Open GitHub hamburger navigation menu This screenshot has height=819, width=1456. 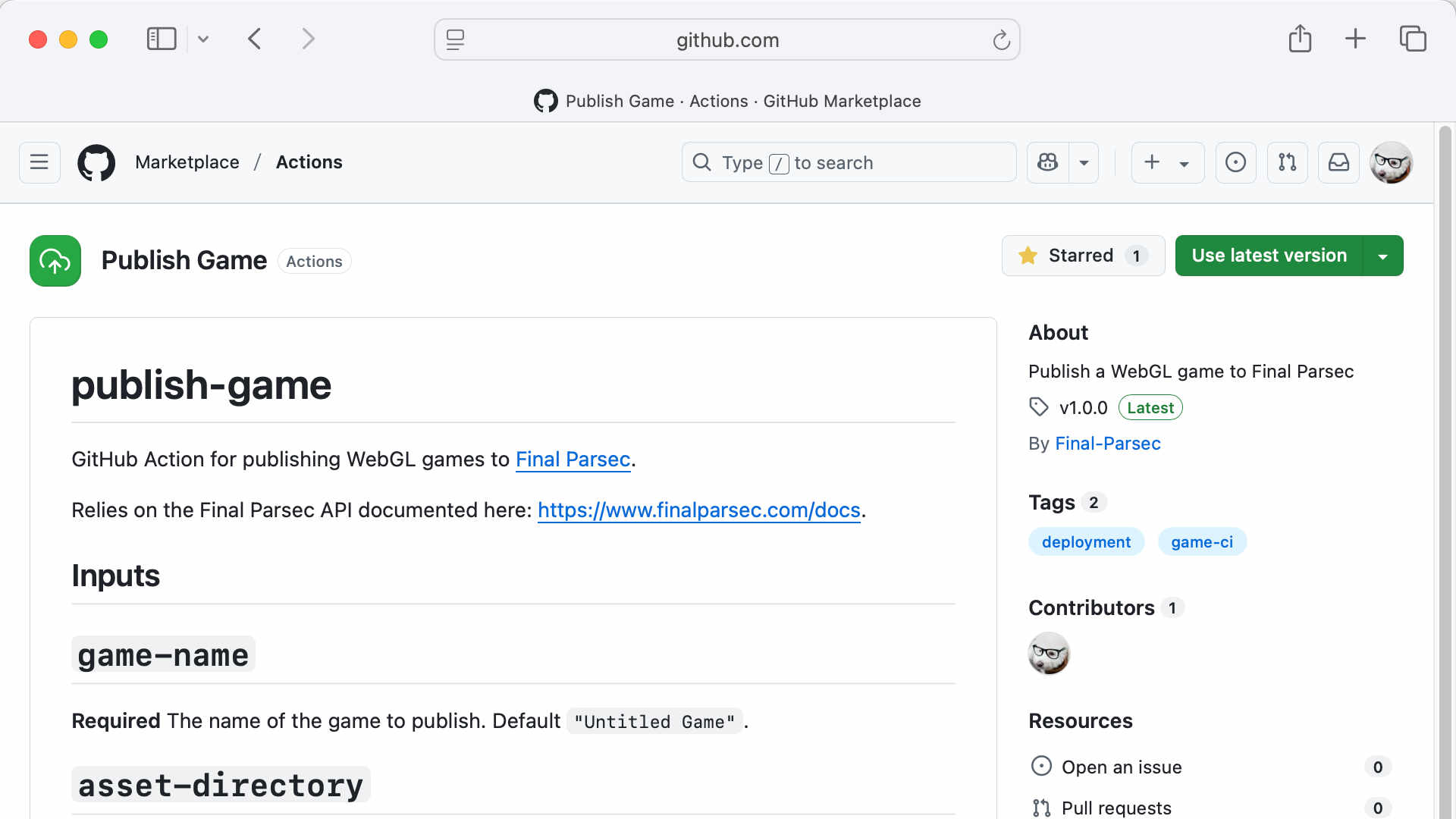click(39, 162)
